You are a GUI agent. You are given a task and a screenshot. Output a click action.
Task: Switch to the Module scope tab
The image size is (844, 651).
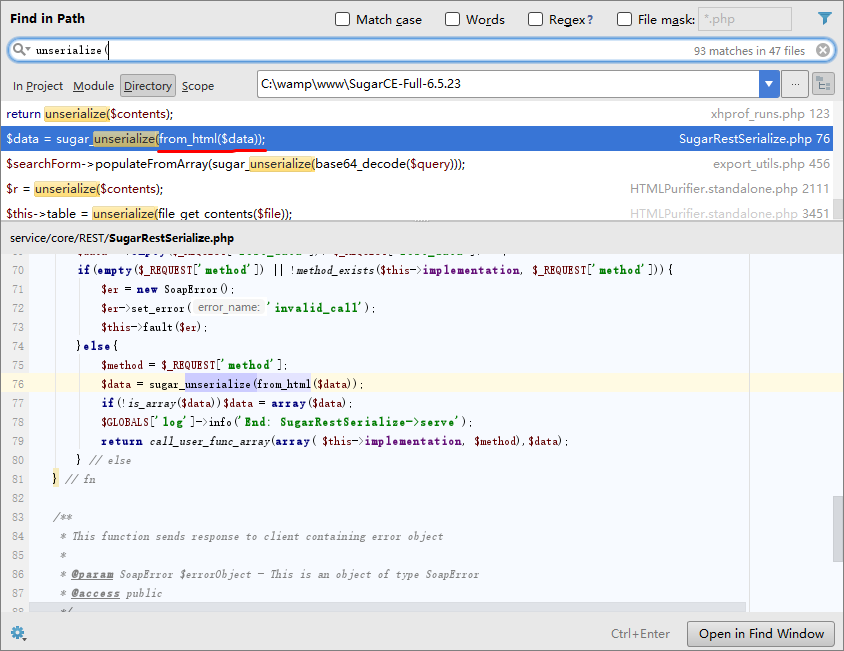tap(94, 86)
